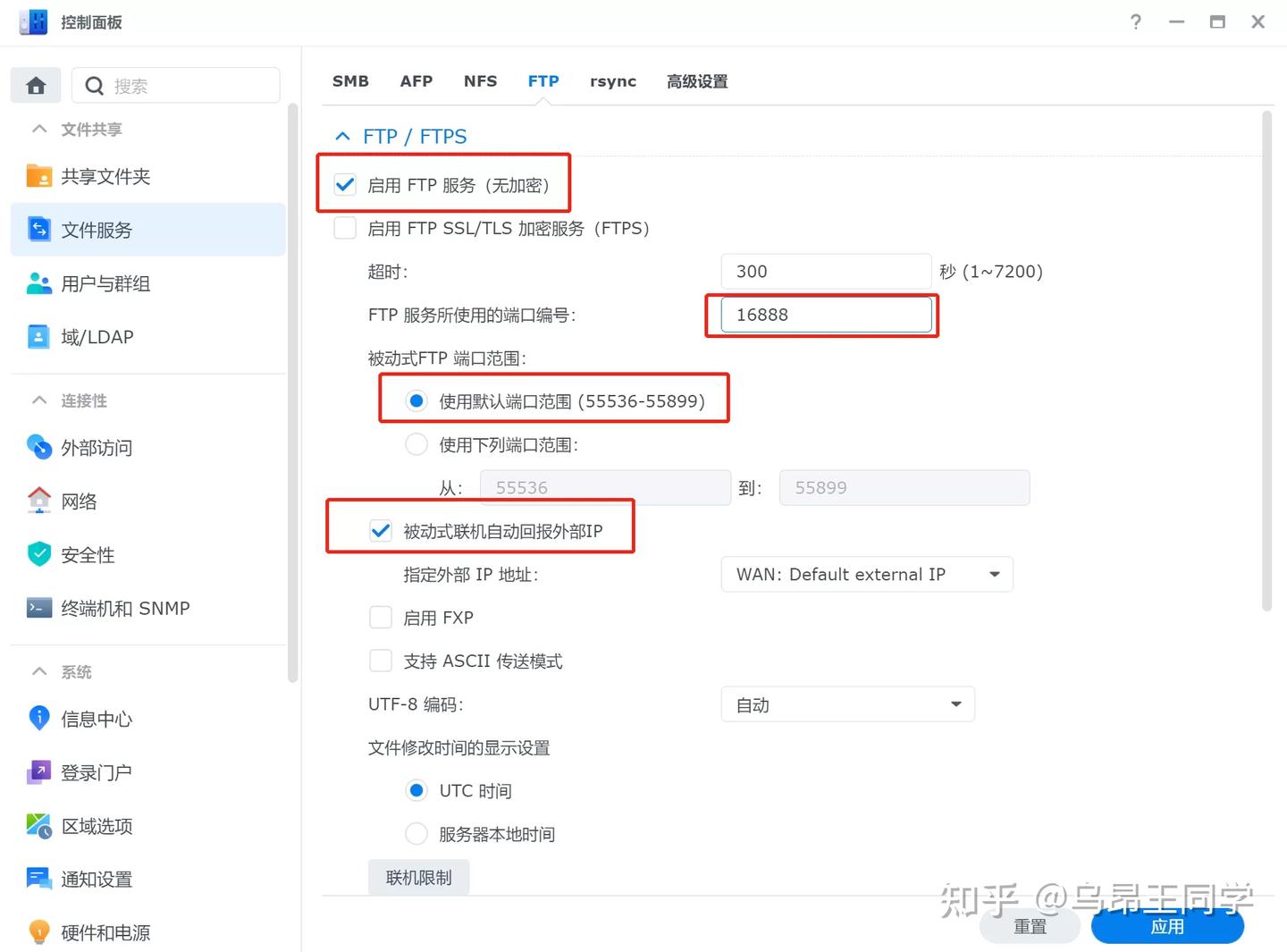Open the 安全性 security shield icon
Image resolution: width=1287 pixels, height=952 pixels.
pyautogui.click(x=39, y=554)
